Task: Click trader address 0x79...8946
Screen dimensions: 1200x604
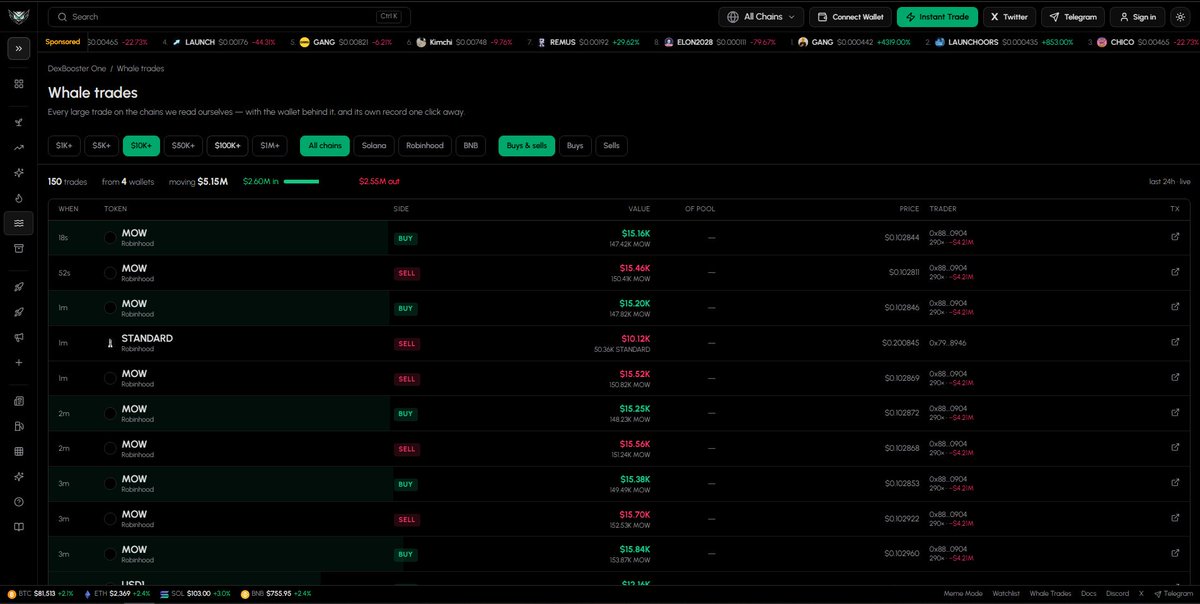Action: (948, 343)
